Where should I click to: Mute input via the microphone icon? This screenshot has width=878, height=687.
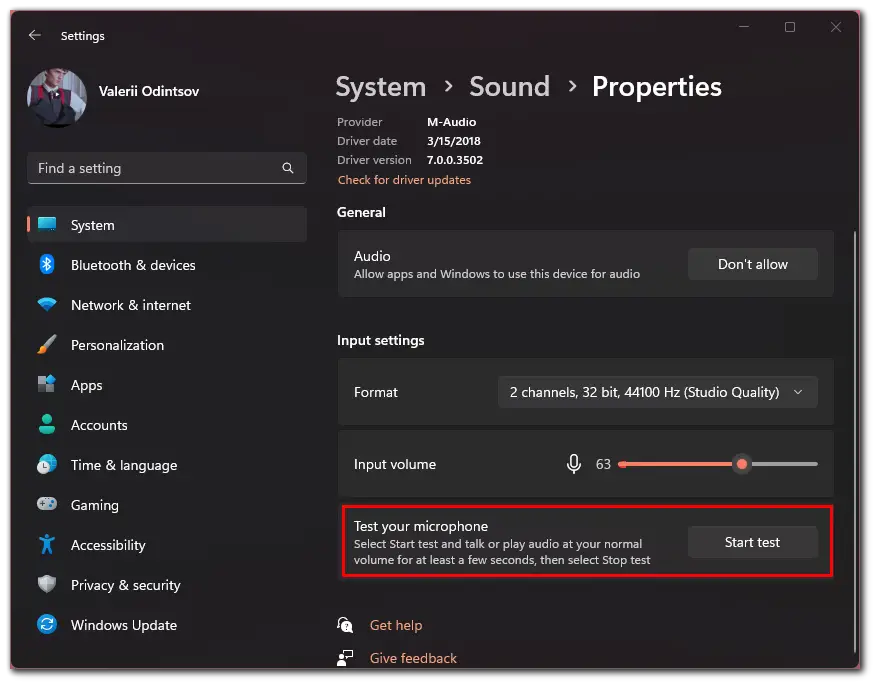[x=573, y=464]
